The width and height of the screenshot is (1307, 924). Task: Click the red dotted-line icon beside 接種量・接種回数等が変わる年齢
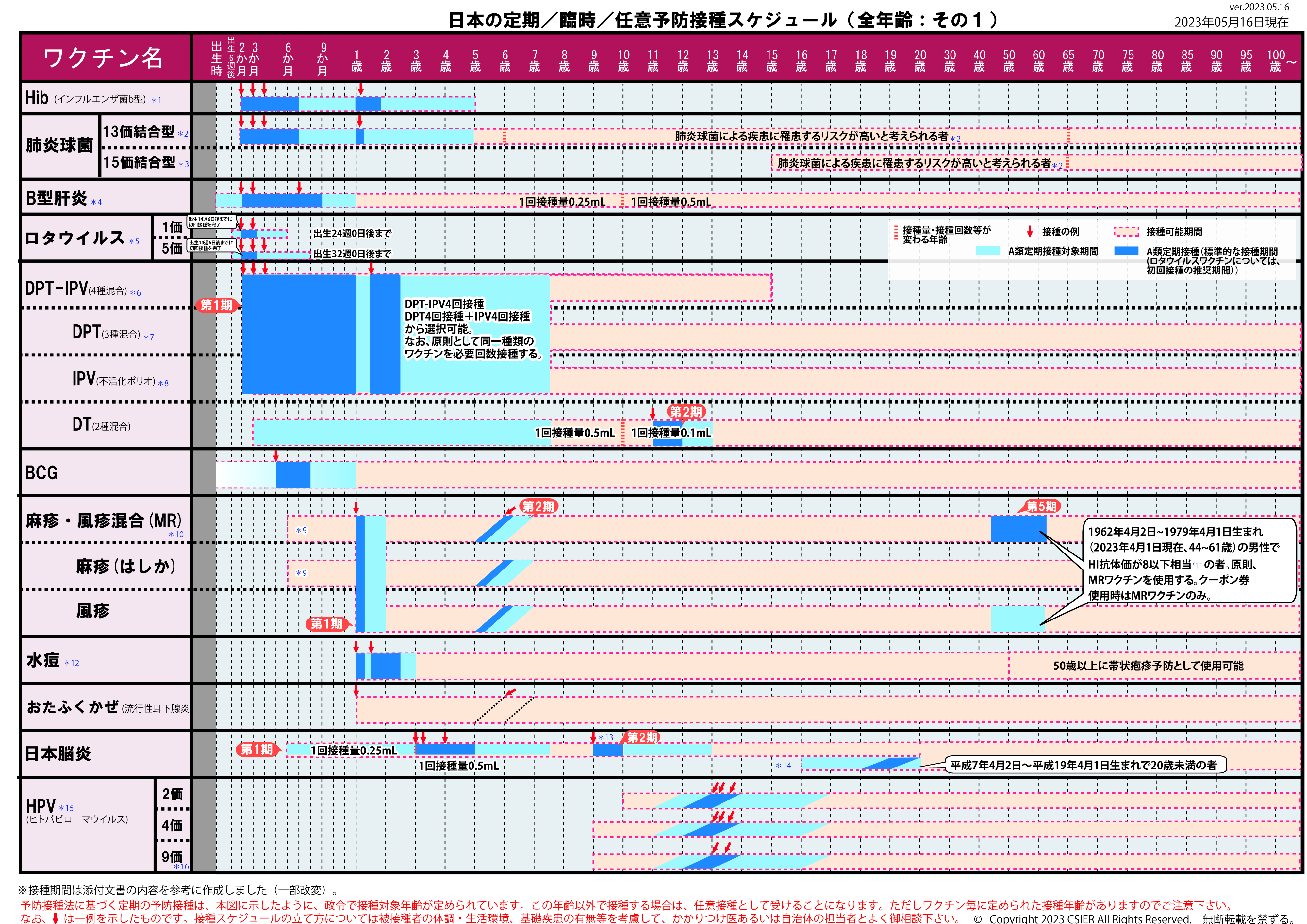pyautogui.click(x=895, y=232)
